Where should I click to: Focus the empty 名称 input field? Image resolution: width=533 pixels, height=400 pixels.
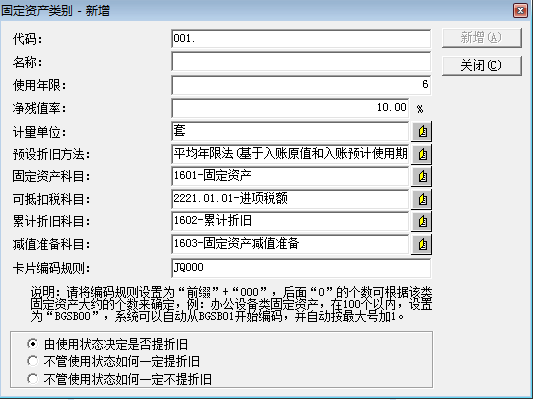click(x=301, y=62)
